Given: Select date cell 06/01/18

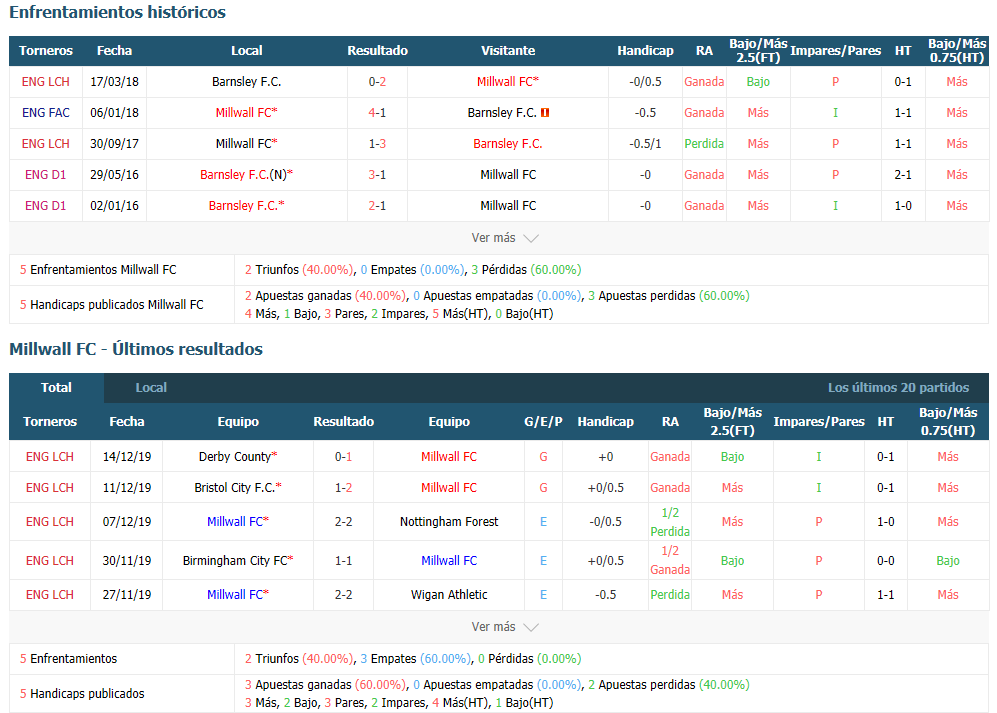Looking at the screenshot, I should pyautogui.click(x=114, y=113).
